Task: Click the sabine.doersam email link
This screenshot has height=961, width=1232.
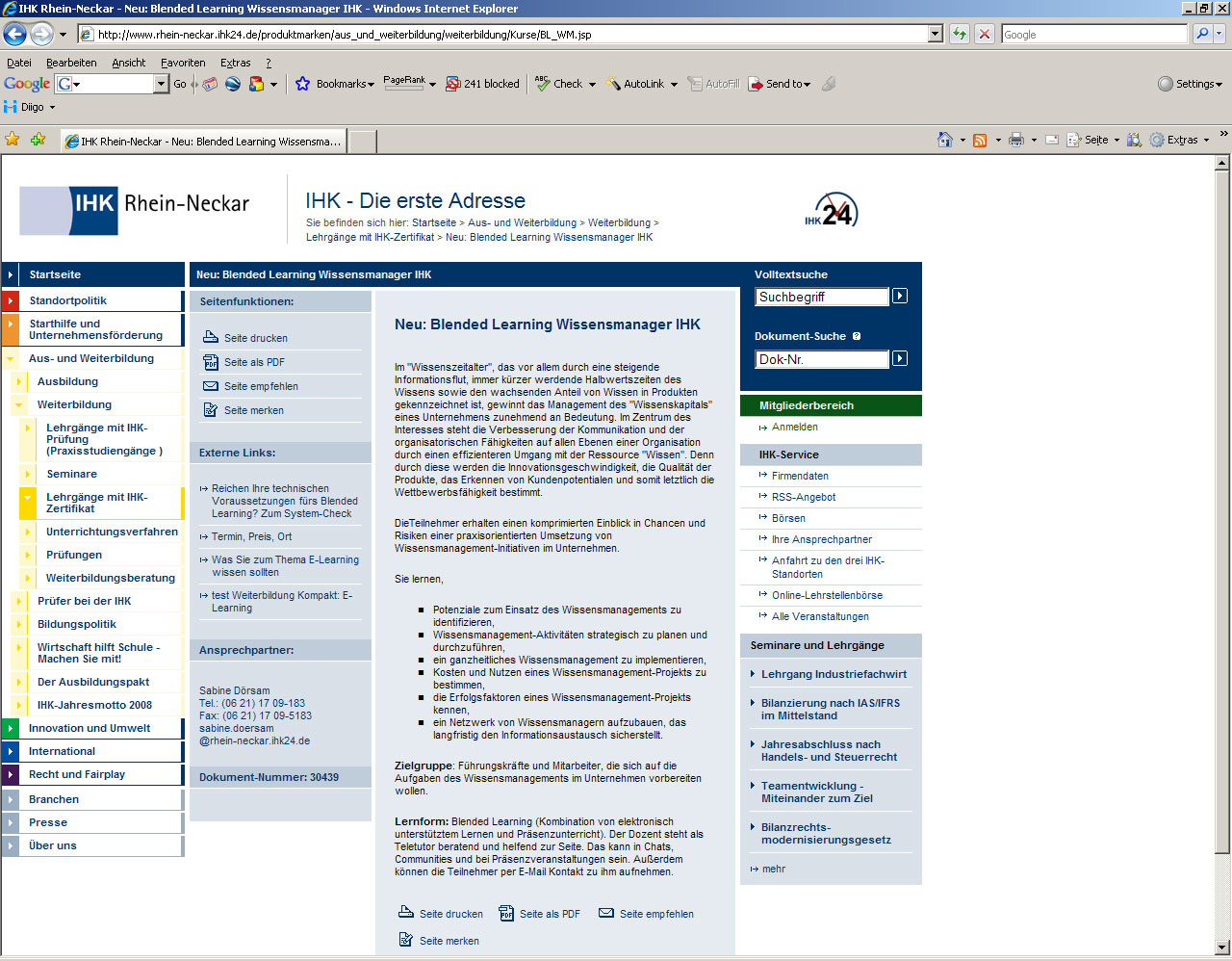Action: coord(254,735)
